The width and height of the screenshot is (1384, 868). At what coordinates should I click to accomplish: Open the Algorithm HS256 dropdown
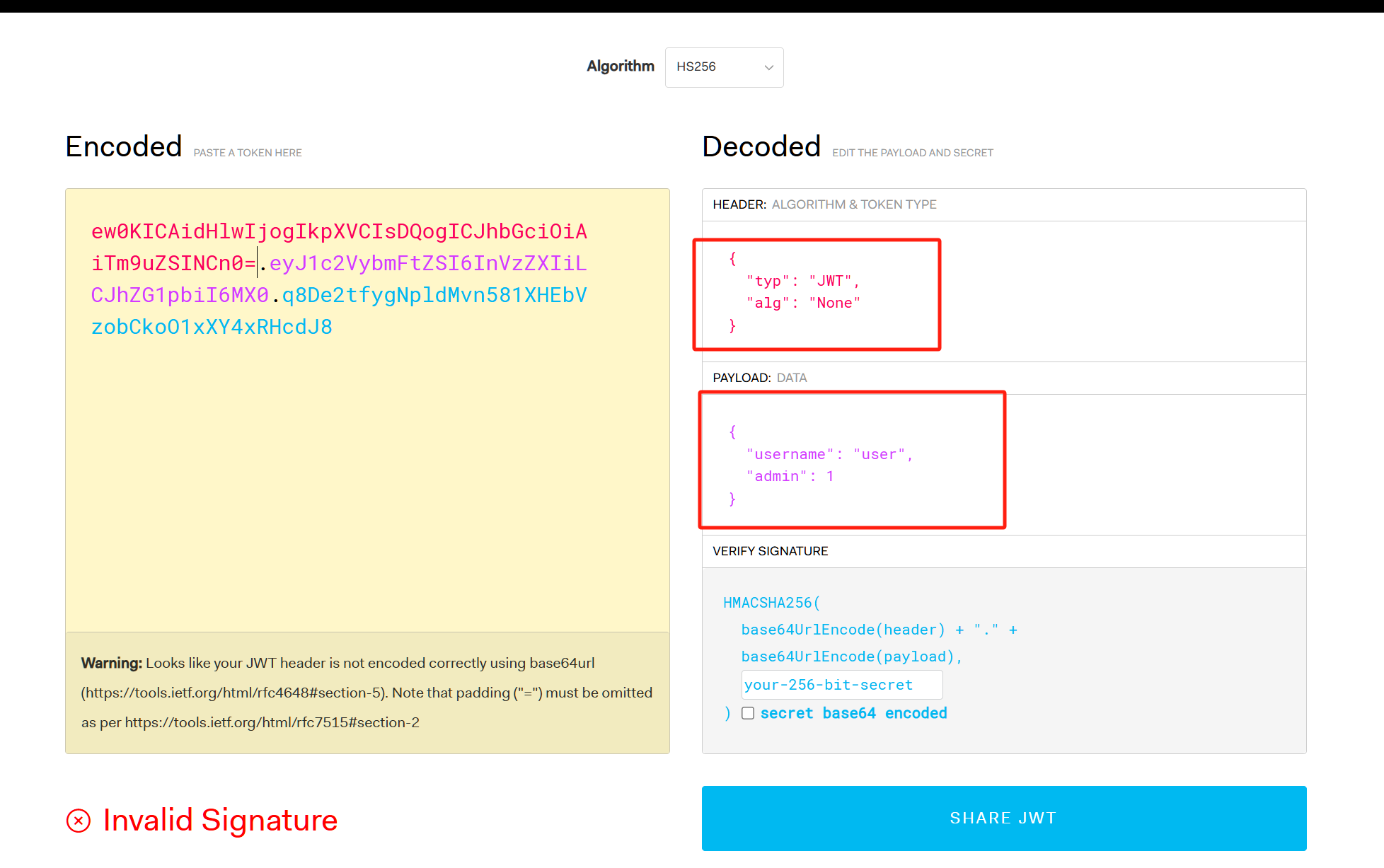point(723,67)
